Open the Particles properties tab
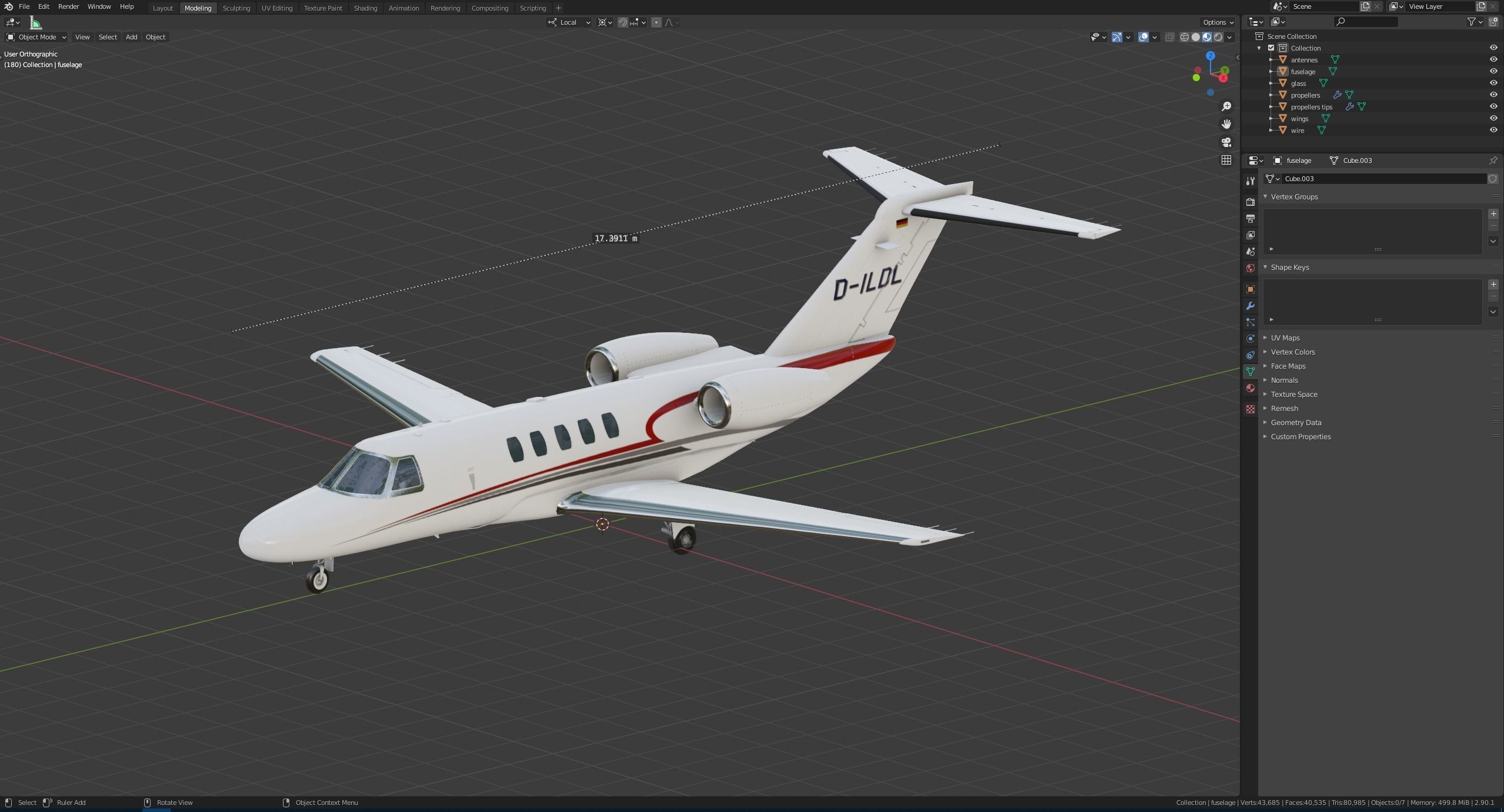This screenshot has height=812, width=1504. [x=1250, y=322]
